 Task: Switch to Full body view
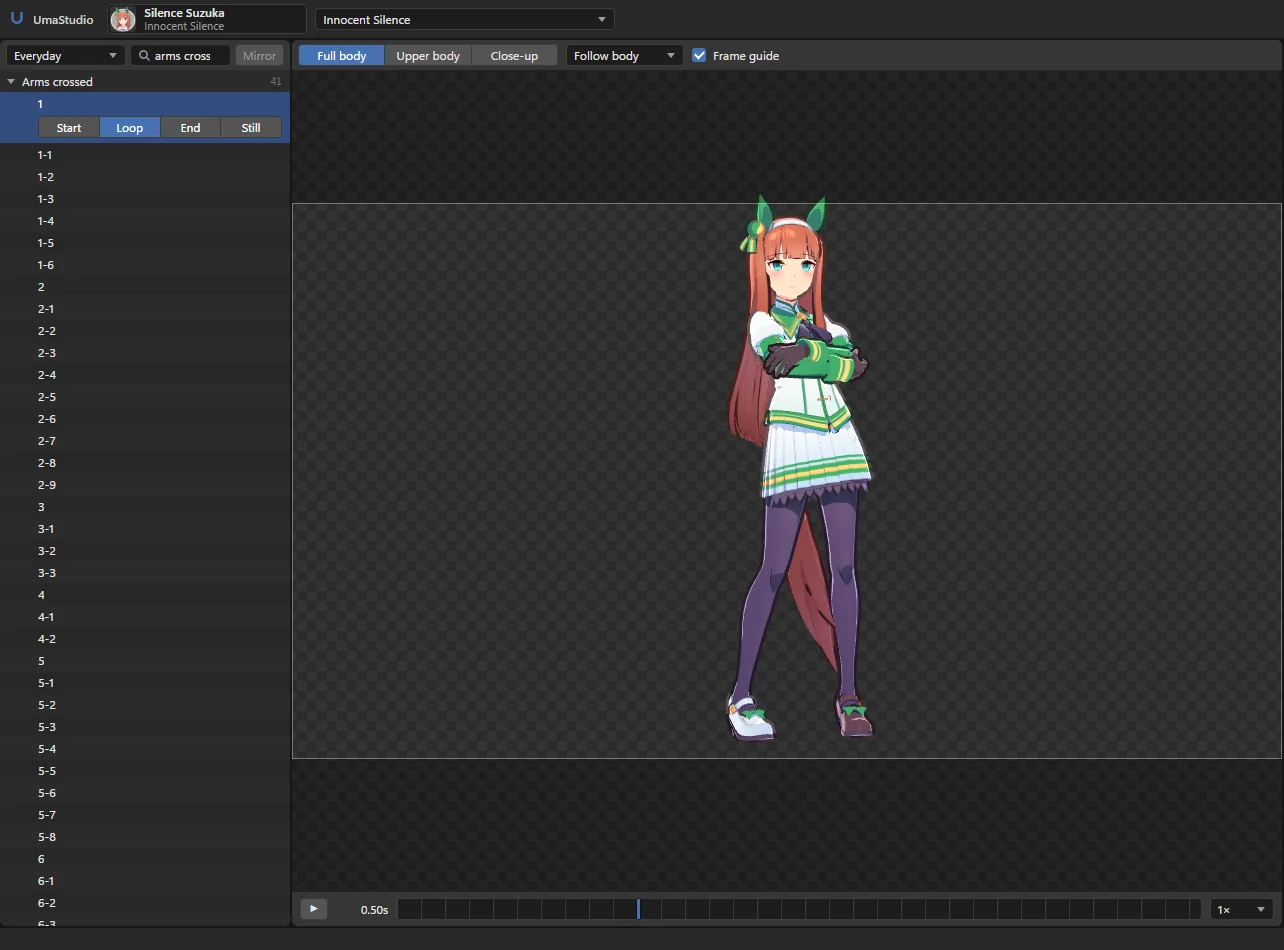pyautogui.click(x=342, y=56)
